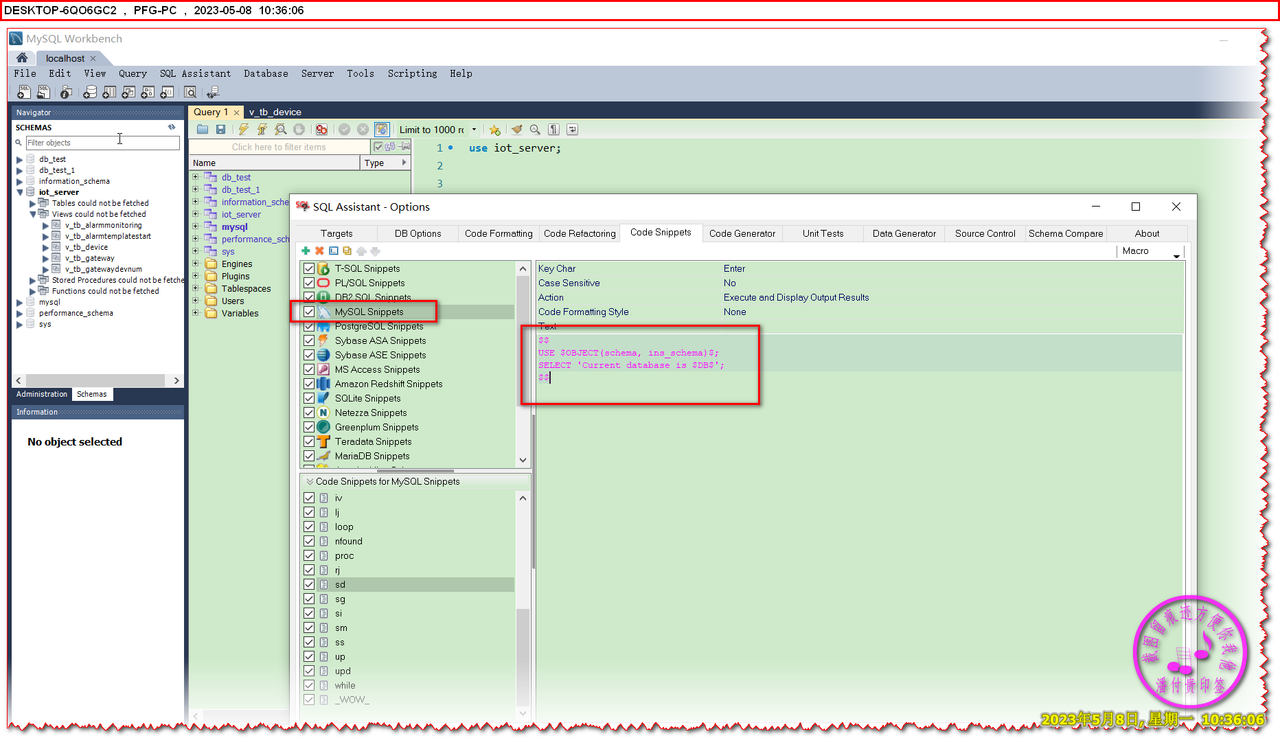Switch to the Code Formatting tab

(498, 233)
